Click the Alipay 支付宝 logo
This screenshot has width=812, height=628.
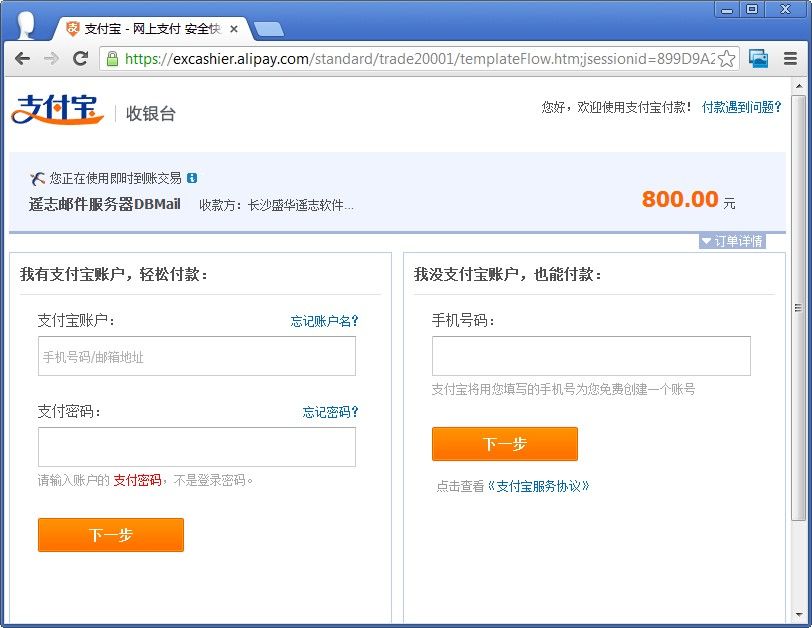pos(57,109)
